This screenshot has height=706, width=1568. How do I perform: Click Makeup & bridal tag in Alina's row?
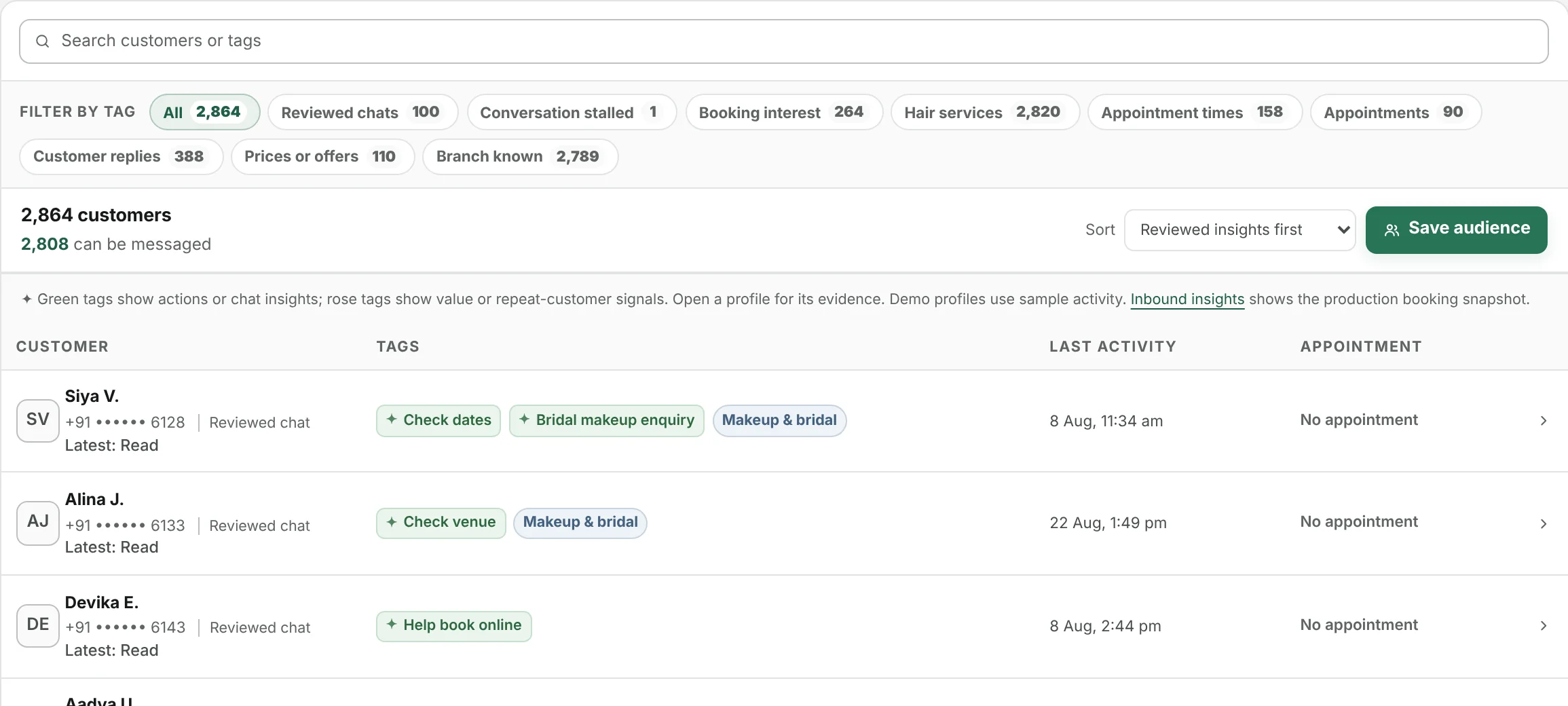pos(580,523)
